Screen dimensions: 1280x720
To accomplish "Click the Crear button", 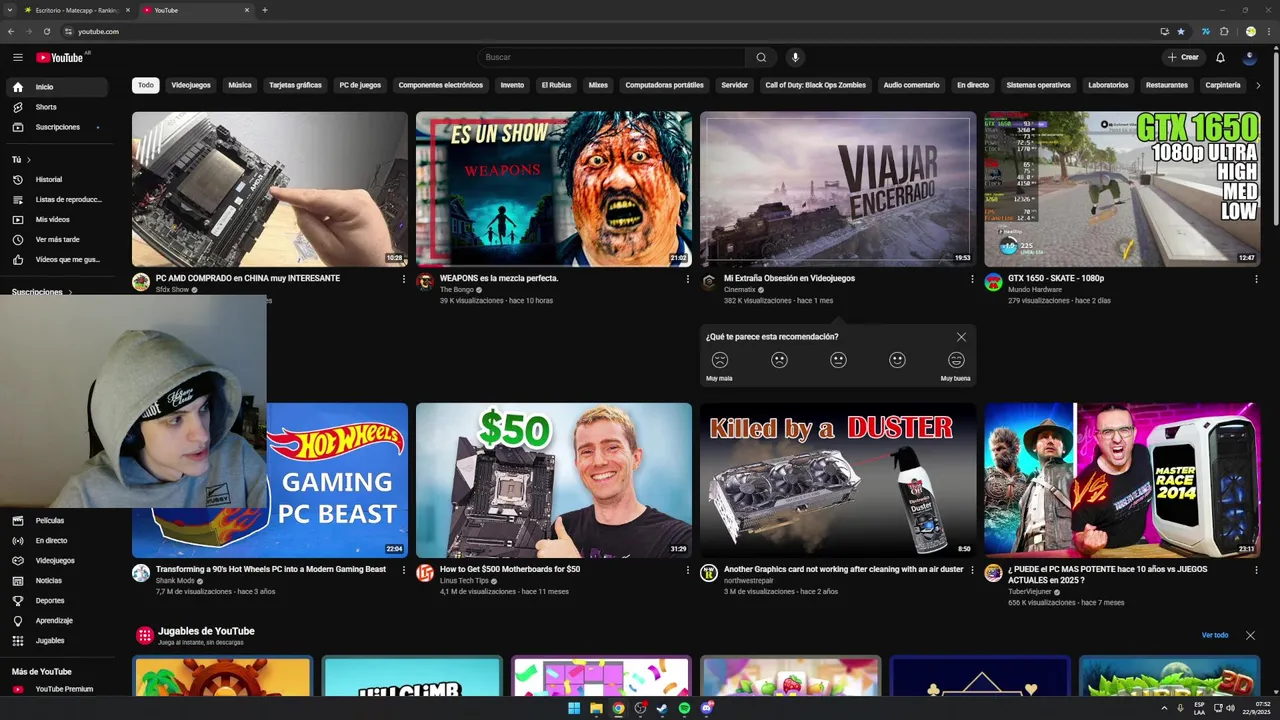I will tap(1183, 57).
